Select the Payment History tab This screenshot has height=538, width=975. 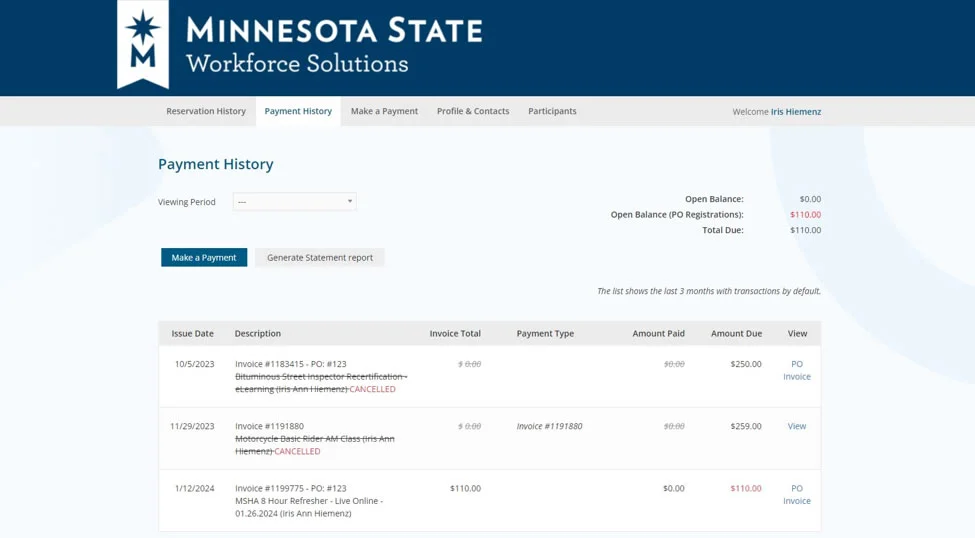(x=298, y=111)
